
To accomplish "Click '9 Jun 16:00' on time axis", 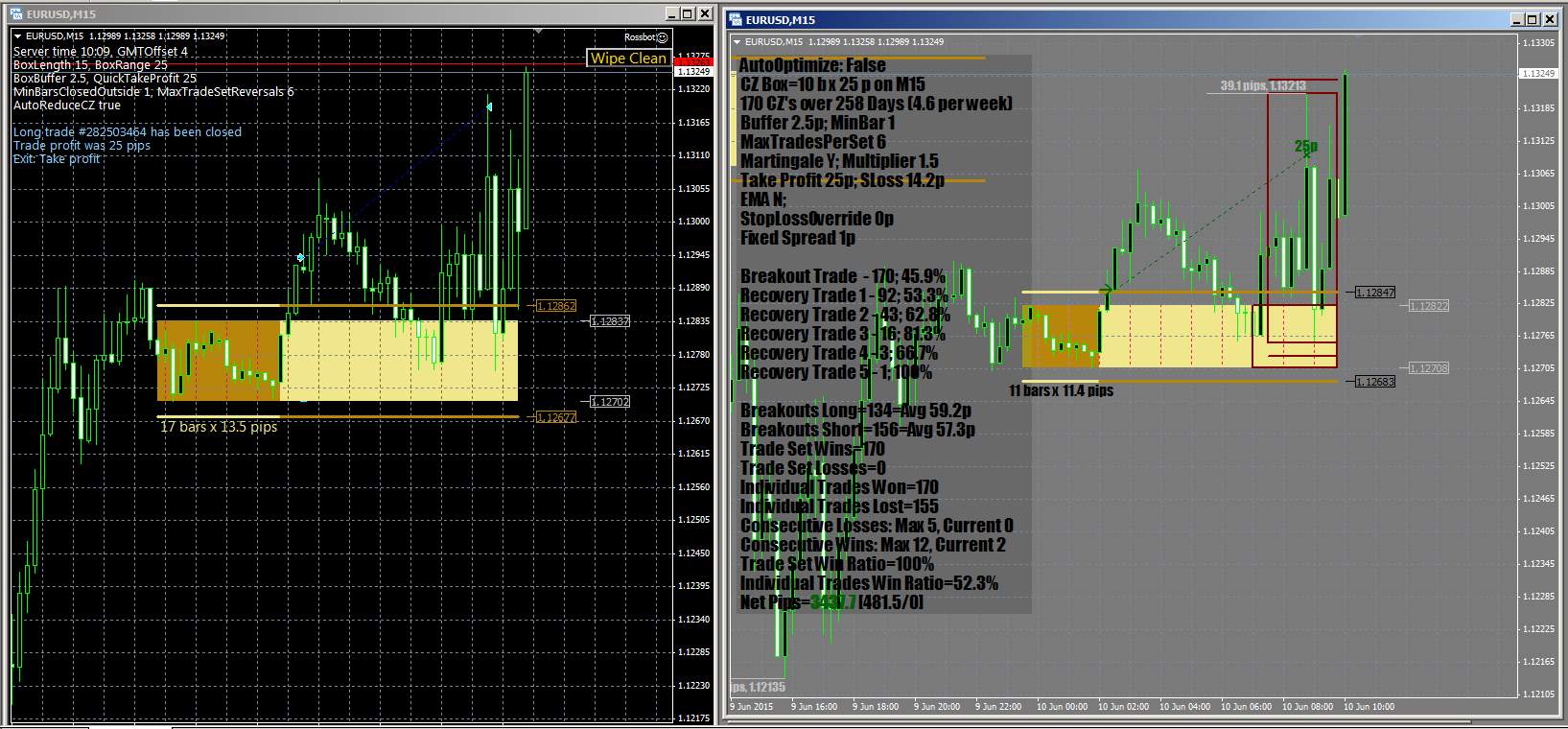I will coord(814,707).
